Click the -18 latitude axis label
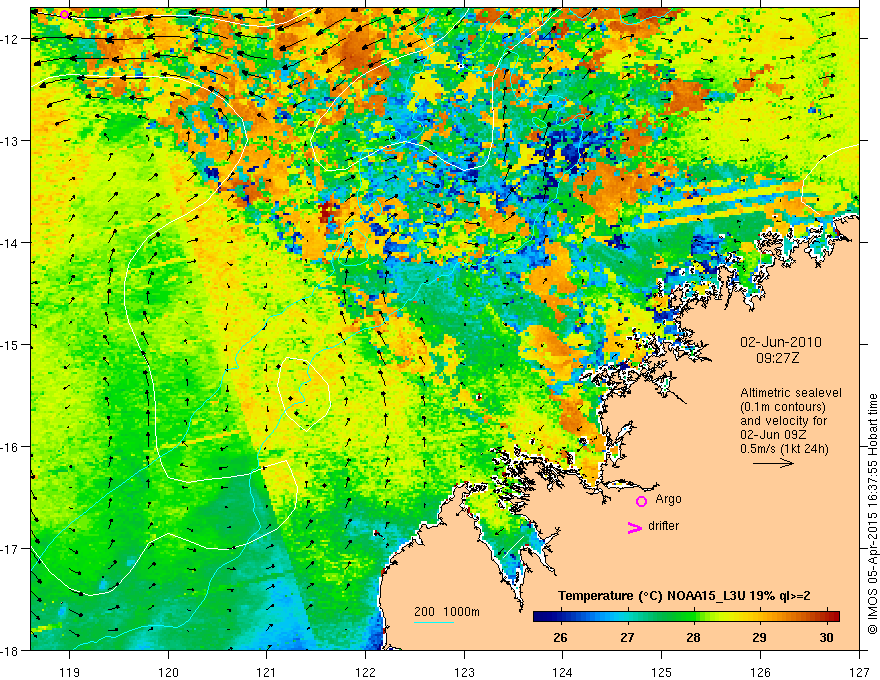The image size is (880, 680). pos(11,650)
